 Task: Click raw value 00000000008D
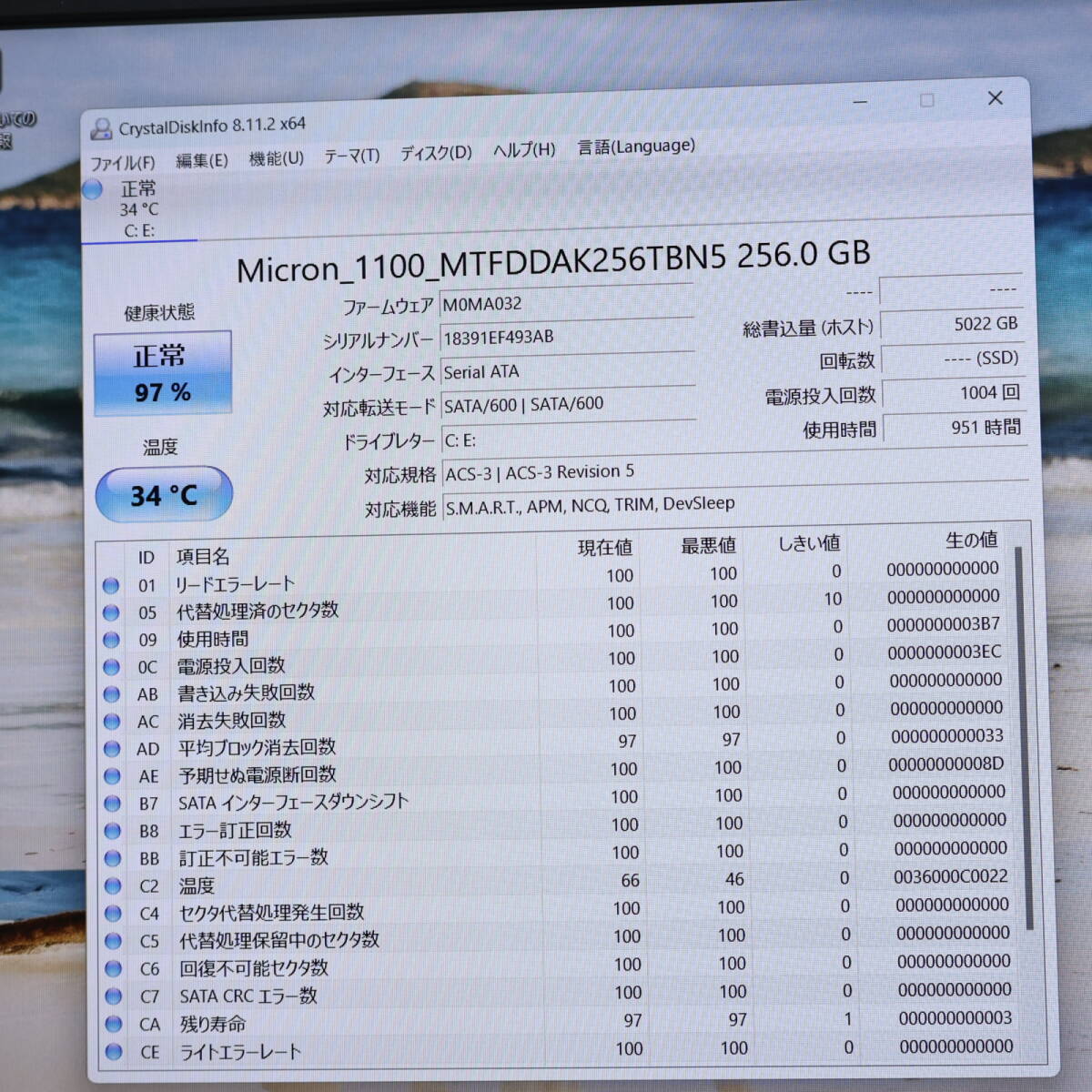pyautogui.click(x=946, y=764)
